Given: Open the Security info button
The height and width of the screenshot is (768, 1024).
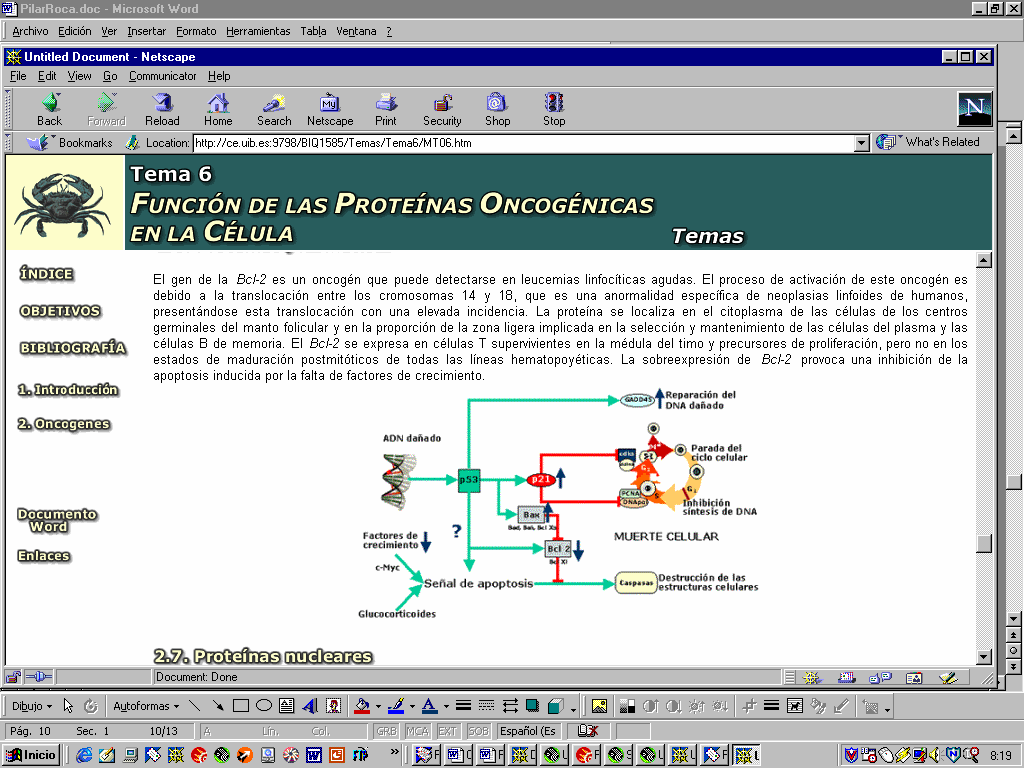Looking at the screenshot, I should [x=442, y=109].
